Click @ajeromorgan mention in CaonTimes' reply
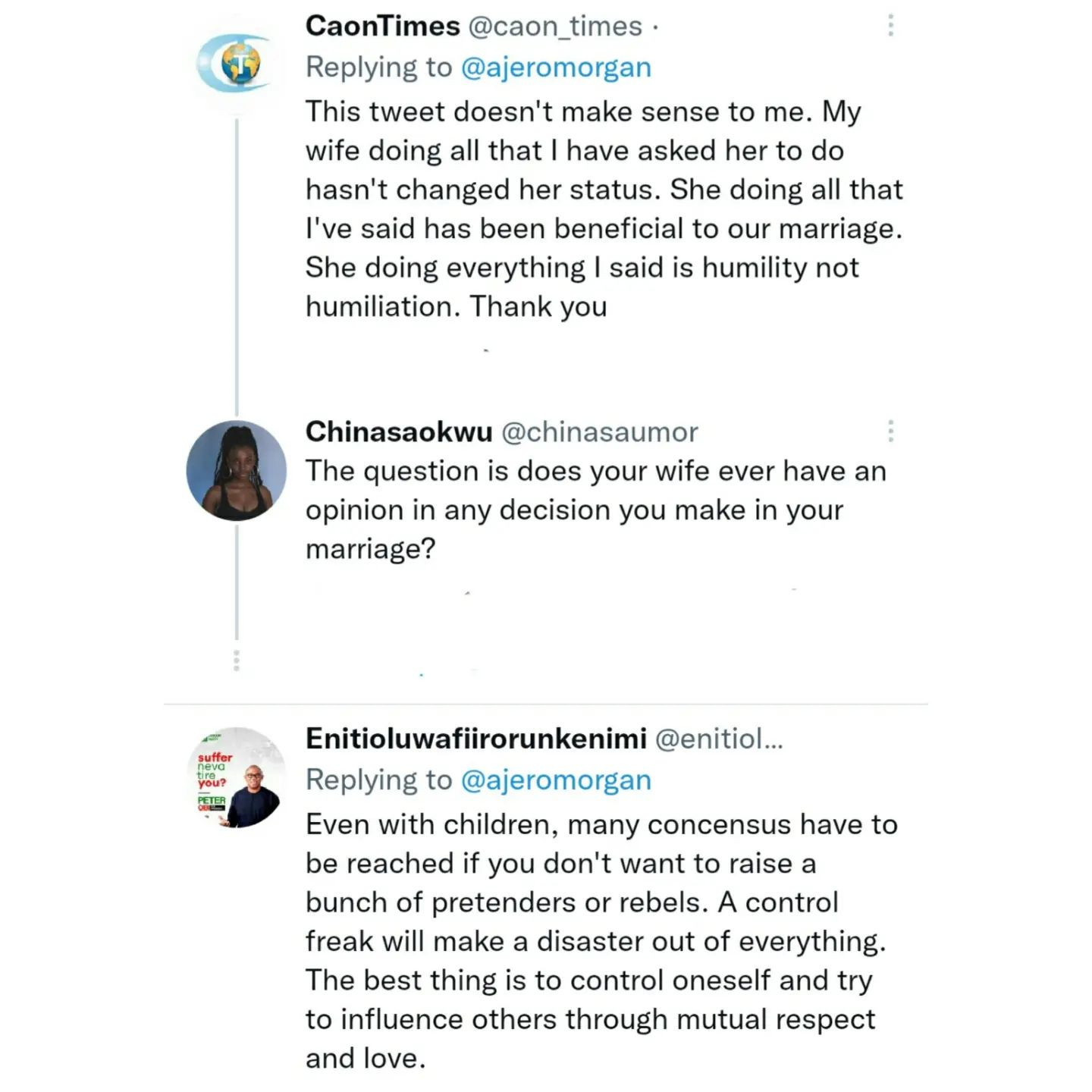This screenshot has height=1092, width=1092. click(556, 67)
